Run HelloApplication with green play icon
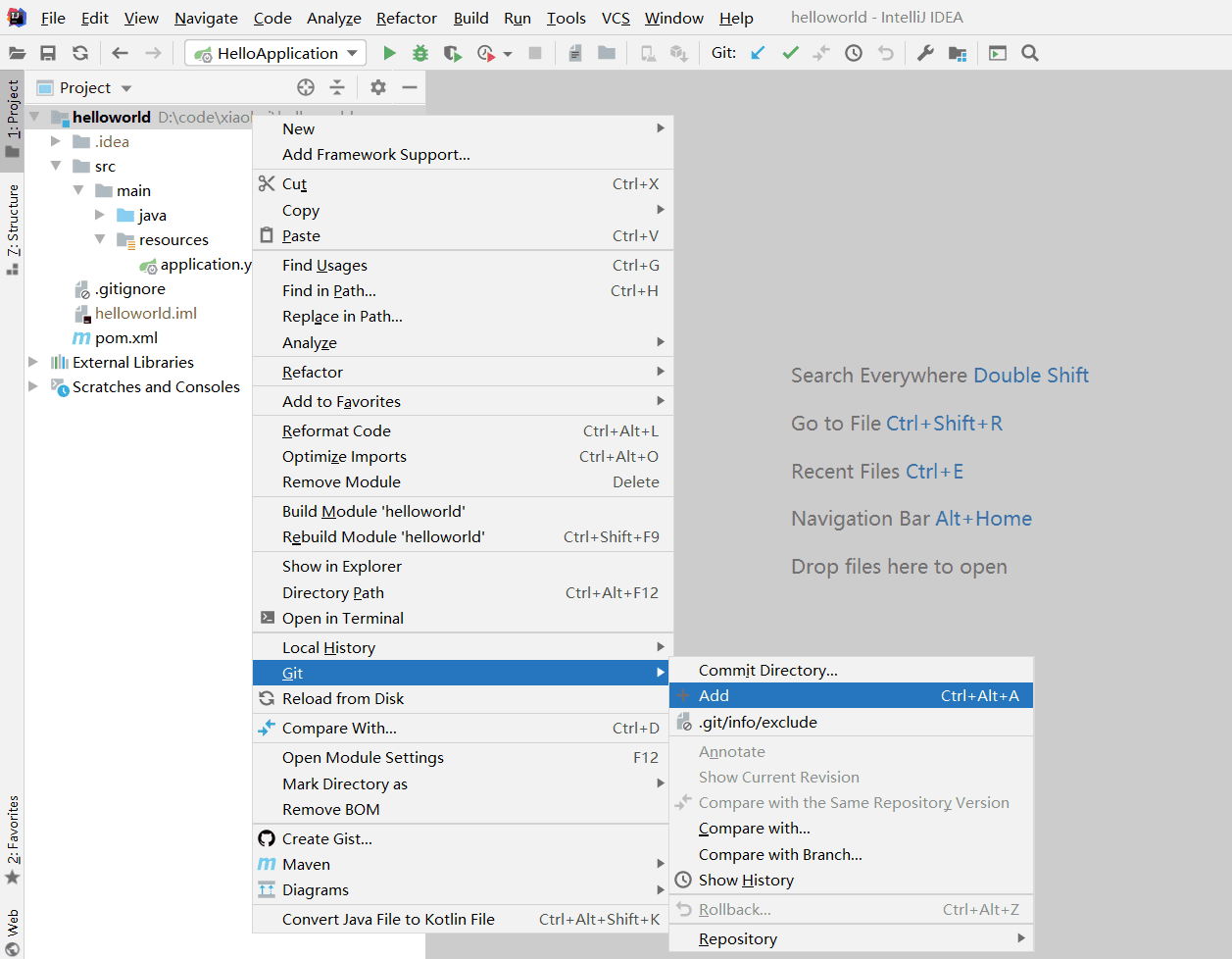 389,53
